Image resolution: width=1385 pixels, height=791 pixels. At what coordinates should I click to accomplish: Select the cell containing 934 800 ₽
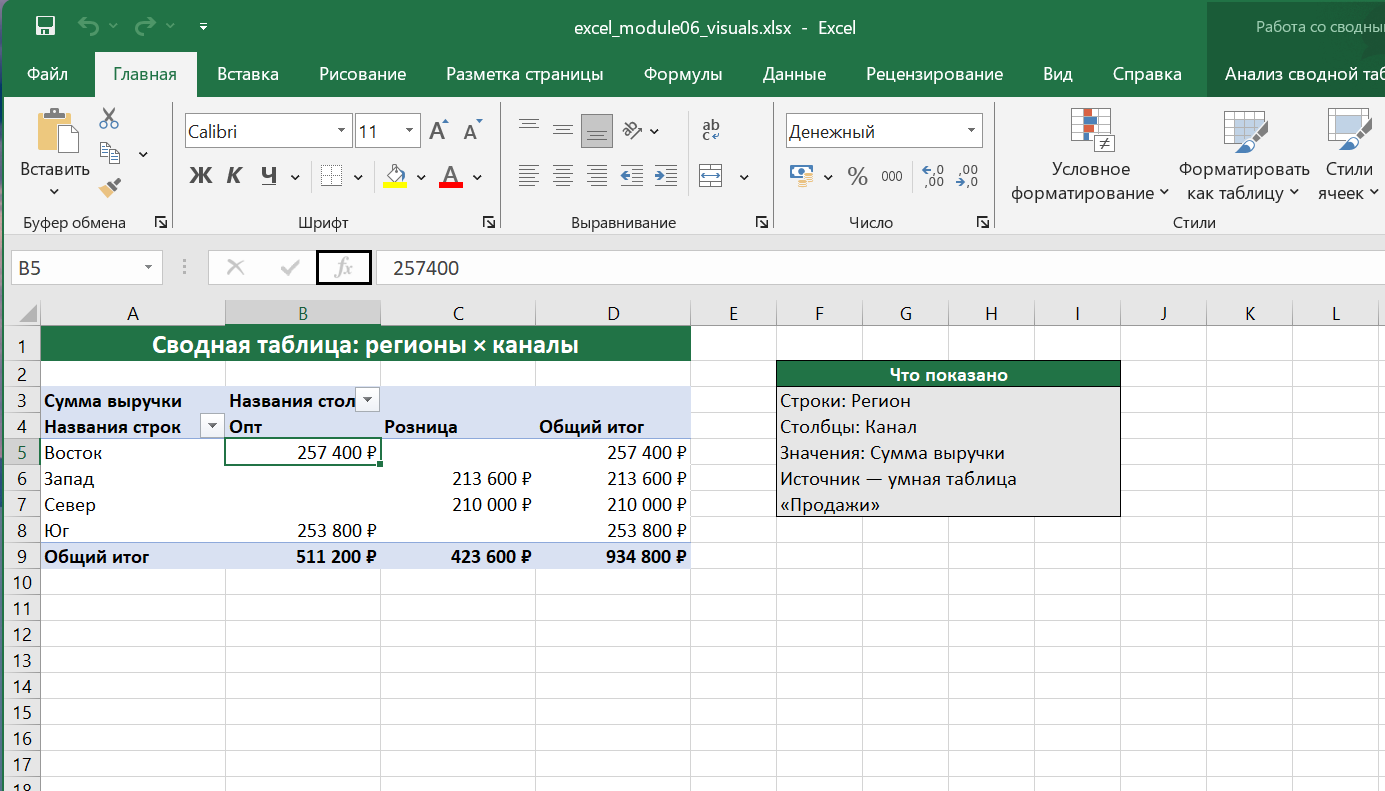tap(613, 557)
